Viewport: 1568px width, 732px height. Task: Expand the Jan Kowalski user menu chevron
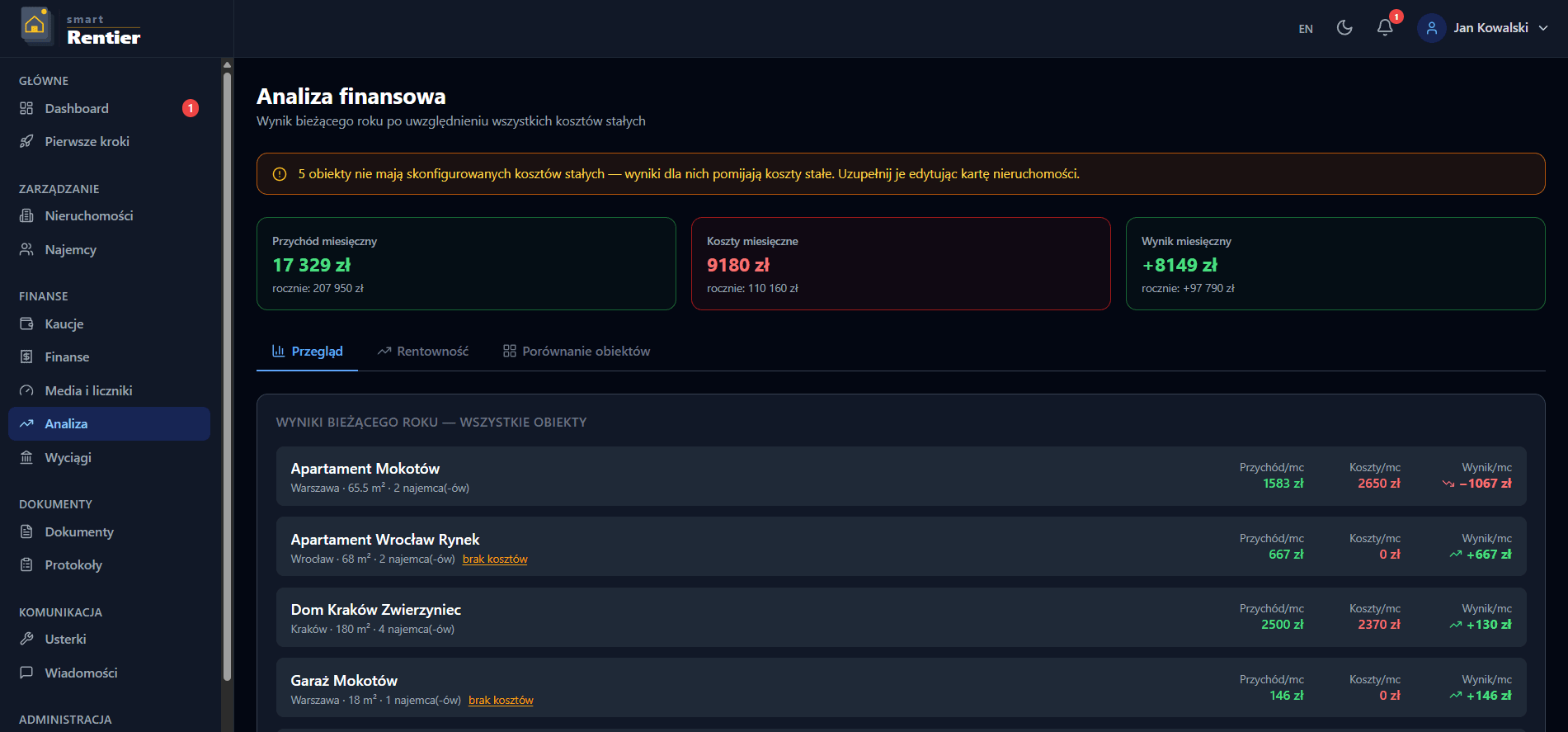[1543, 28]
